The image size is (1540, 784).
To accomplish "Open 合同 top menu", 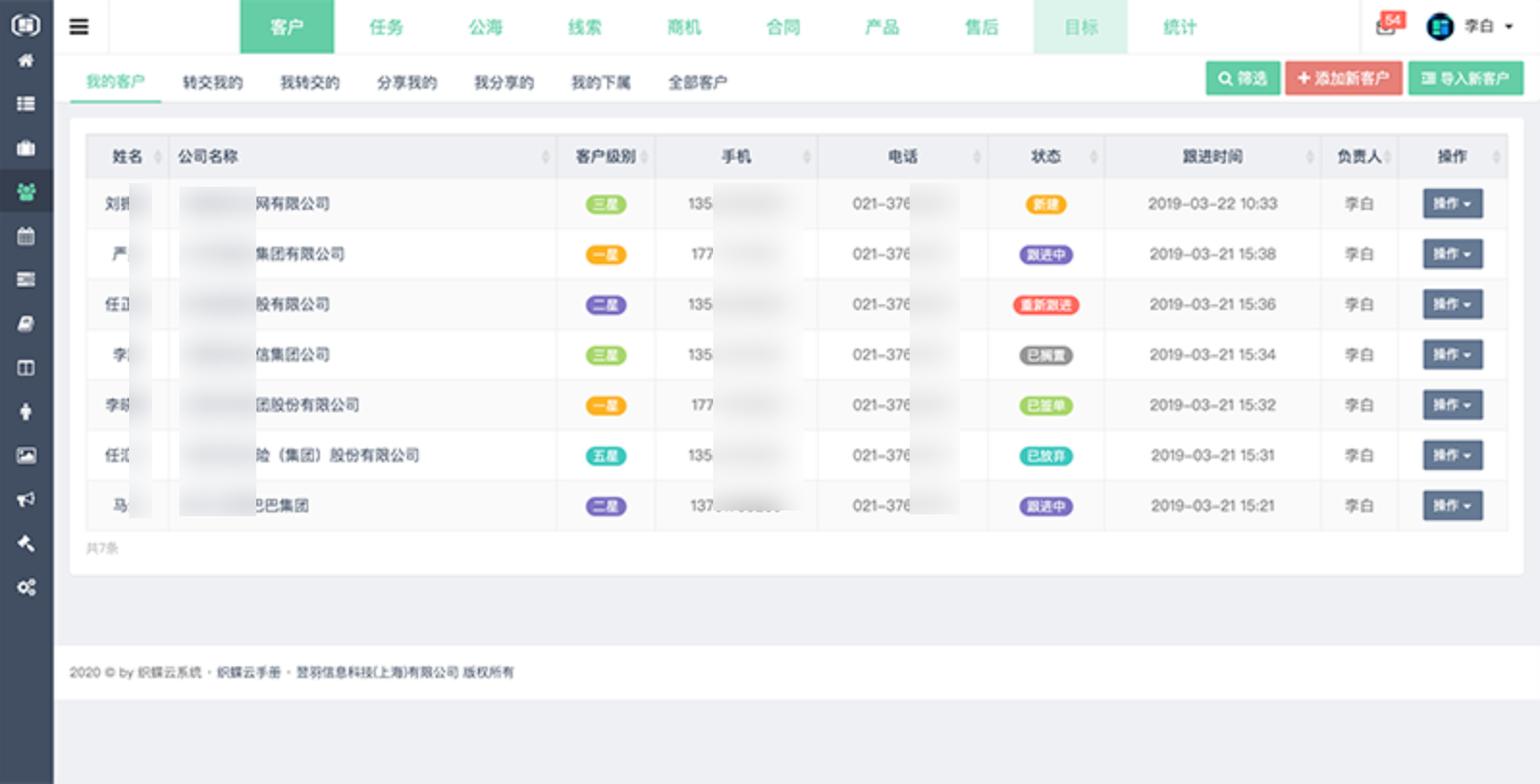I will pyautogui.click(x=783, y=27).
